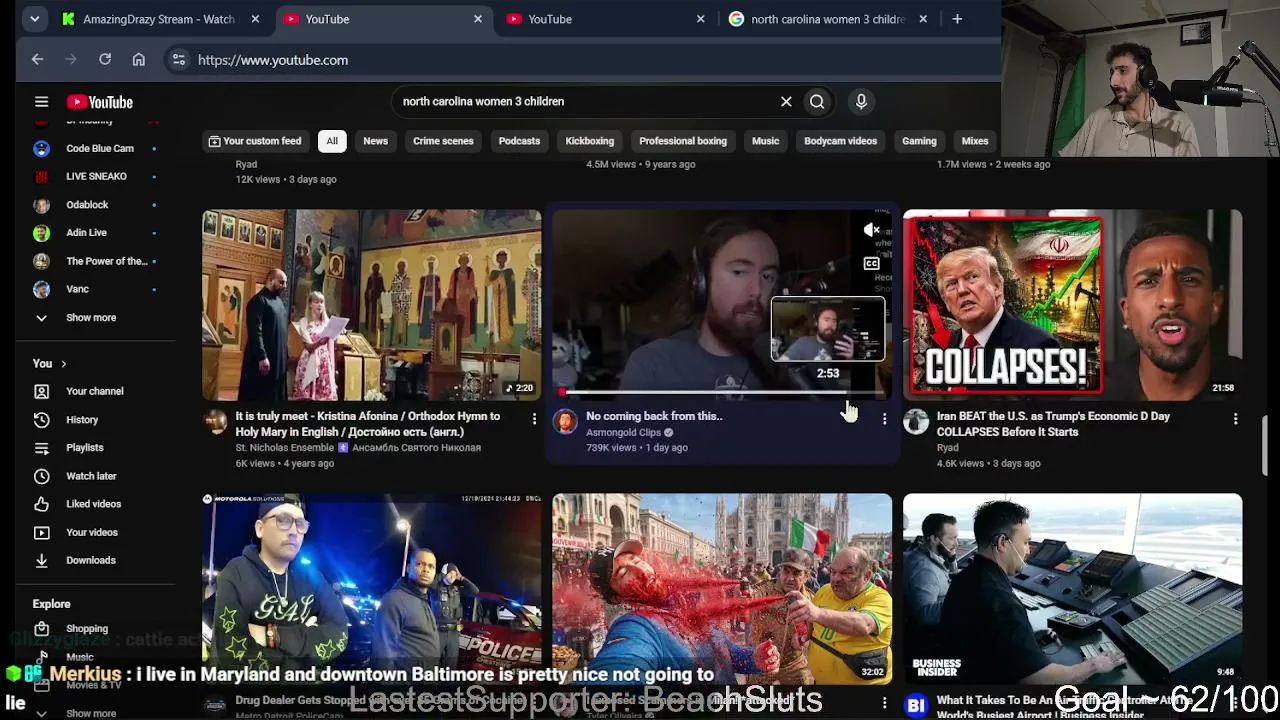Screen dimensions: 1280x720
Task: Open St. Nicholas Ensemble channel link
Action: tap(286, 448)
